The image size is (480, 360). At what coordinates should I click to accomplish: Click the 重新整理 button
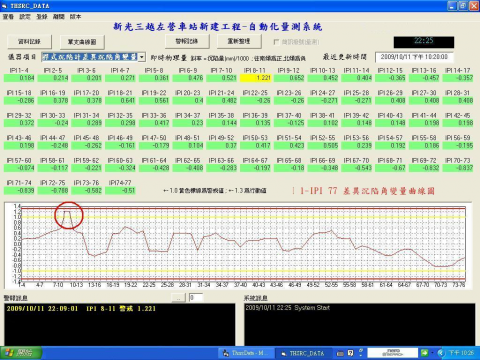tap(239, 41)
